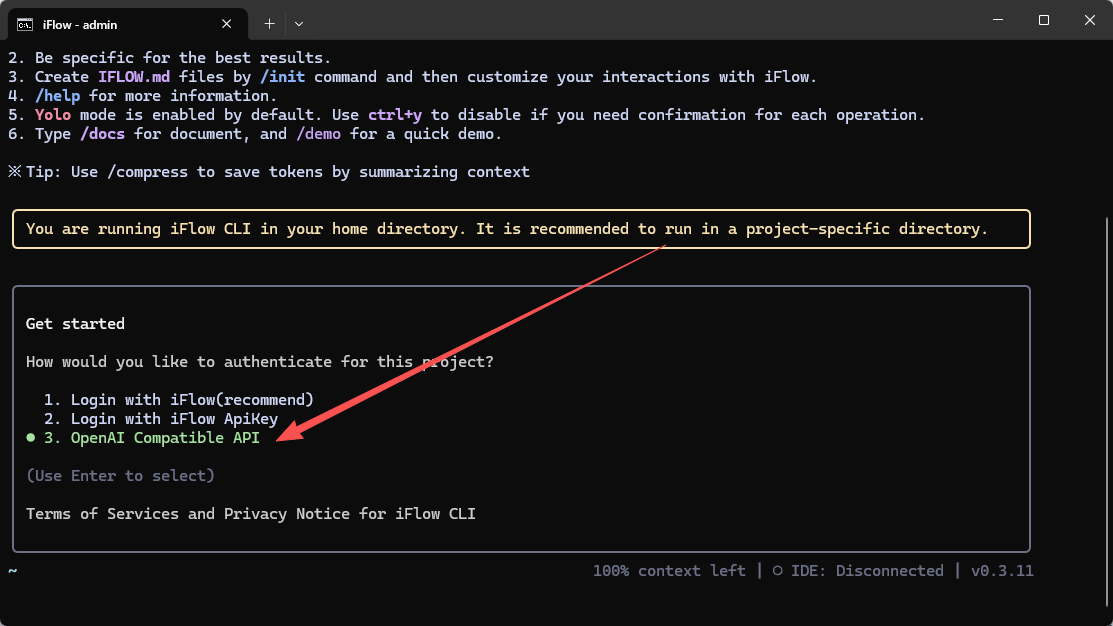Select OpenAI Compatible API option

pyautogui.click(x=164, y=438)
